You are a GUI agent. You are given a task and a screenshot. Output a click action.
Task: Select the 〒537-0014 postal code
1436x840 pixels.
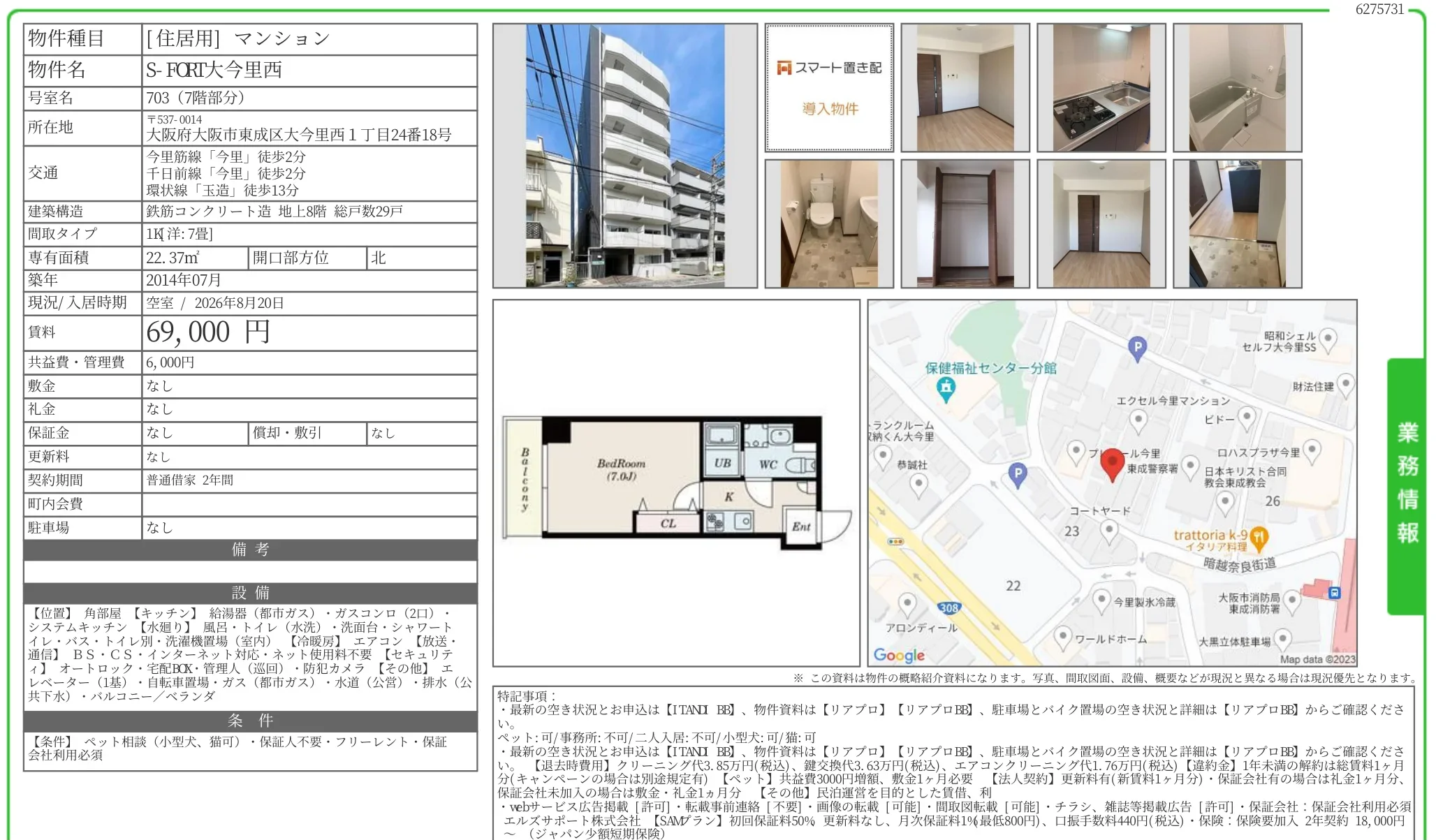pyautogui.click(x=175, y=119)
